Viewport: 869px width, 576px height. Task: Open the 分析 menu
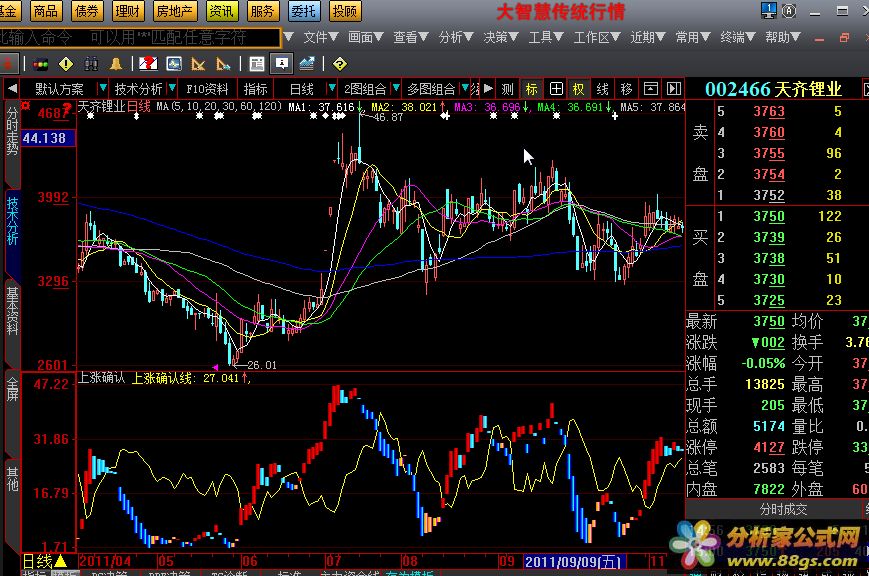[x=456, y=37]
